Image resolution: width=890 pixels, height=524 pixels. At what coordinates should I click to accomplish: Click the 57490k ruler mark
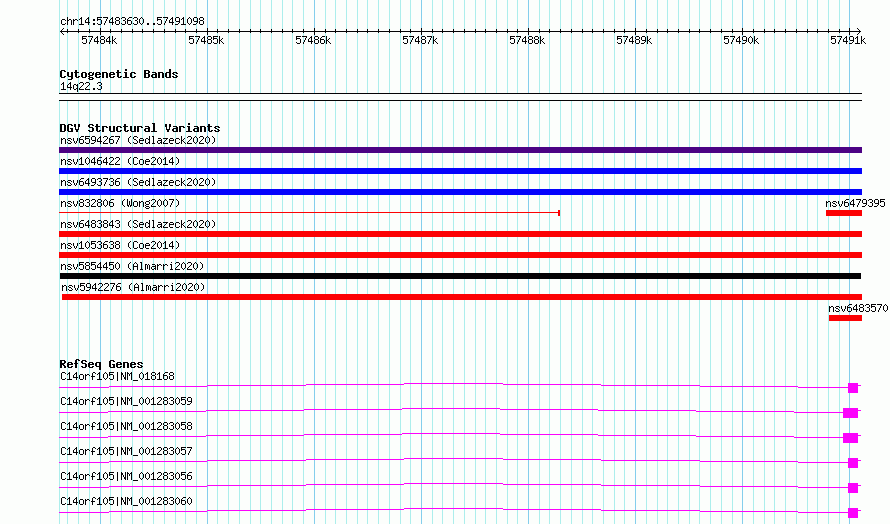click(x=741, y=40)
